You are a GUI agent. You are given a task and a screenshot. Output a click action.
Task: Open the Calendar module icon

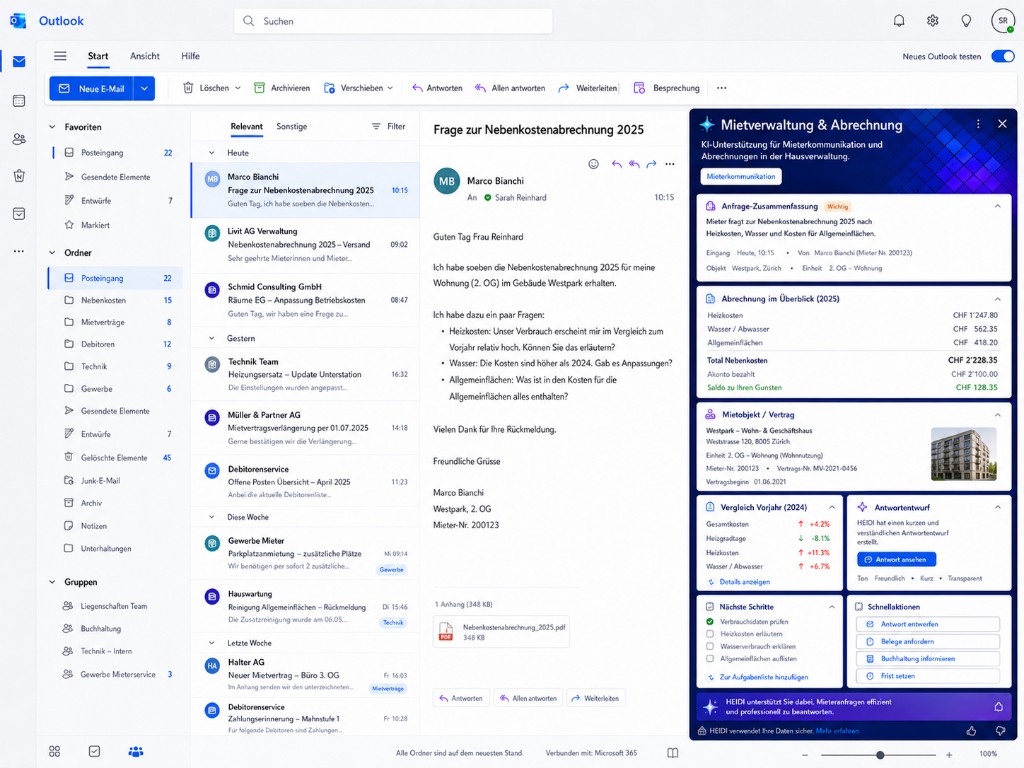[19, 101]
